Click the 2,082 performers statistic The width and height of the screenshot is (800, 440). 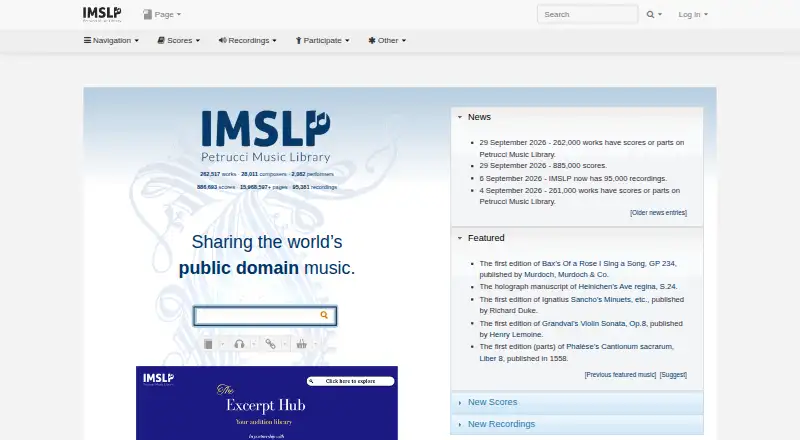tap(312, 174)
